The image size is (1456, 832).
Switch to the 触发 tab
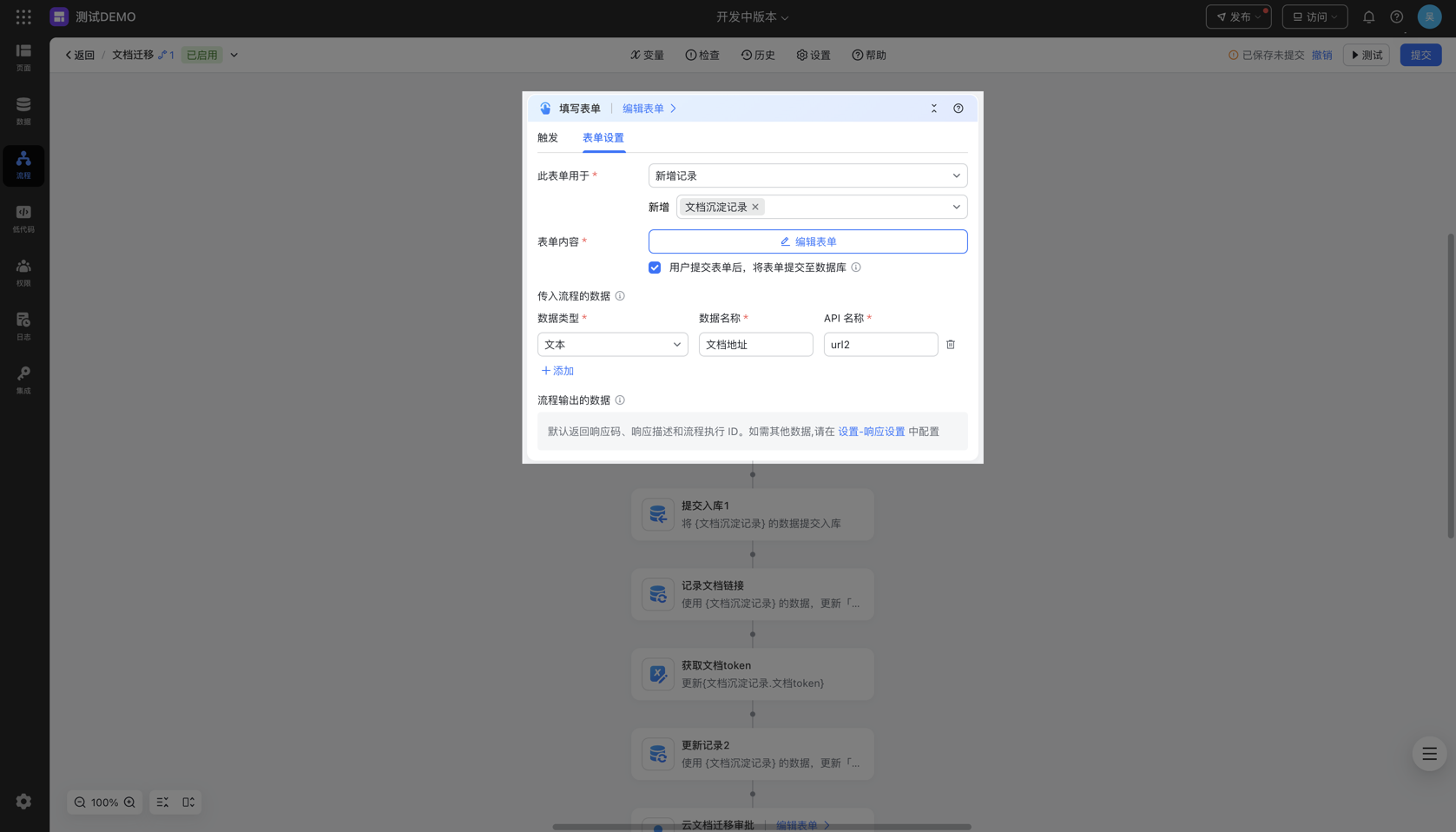pyautogui.click(x=548, y=137)
